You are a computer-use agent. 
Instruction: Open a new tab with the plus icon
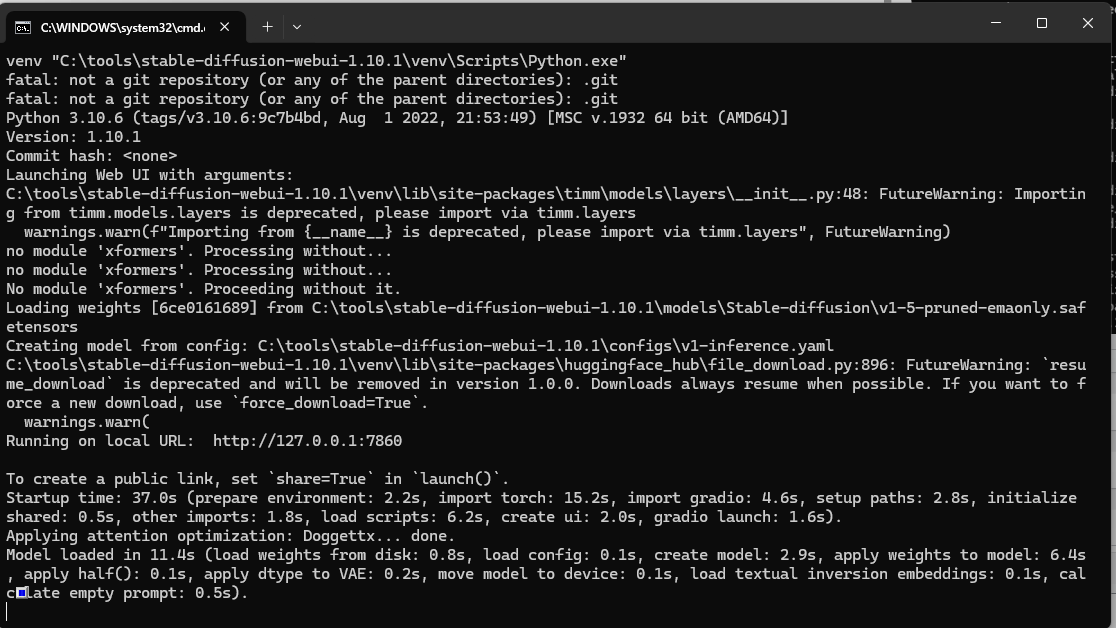point(267,26)
